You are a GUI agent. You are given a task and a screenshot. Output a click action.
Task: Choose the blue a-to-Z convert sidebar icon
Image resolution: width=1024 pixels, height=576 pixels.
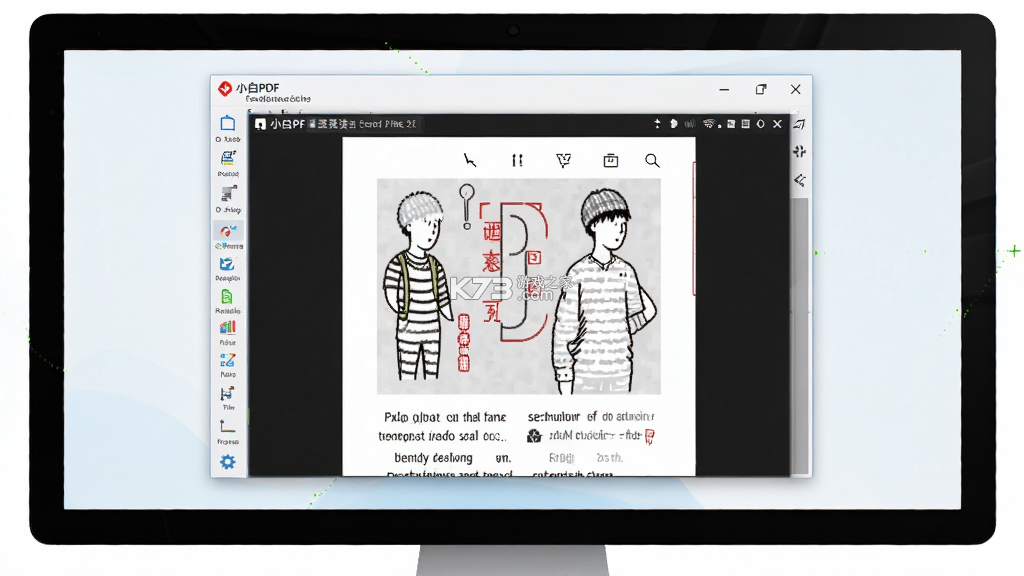coord(227,360)
